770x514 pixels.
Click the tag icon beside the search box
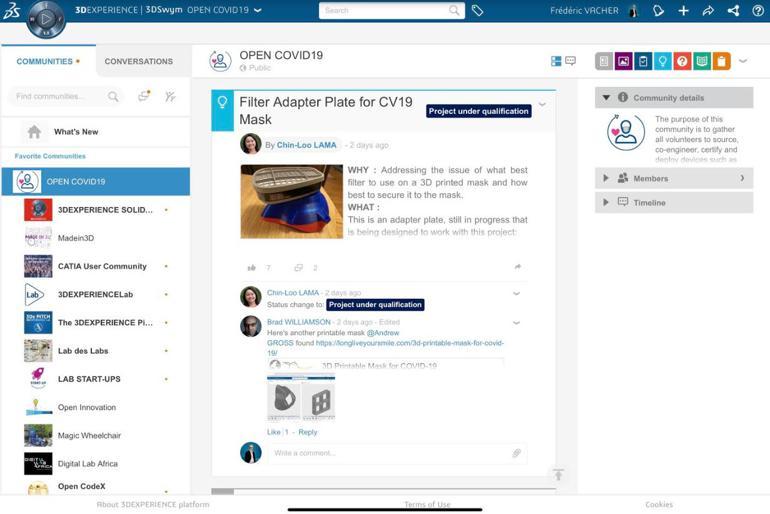click(477, 10)
